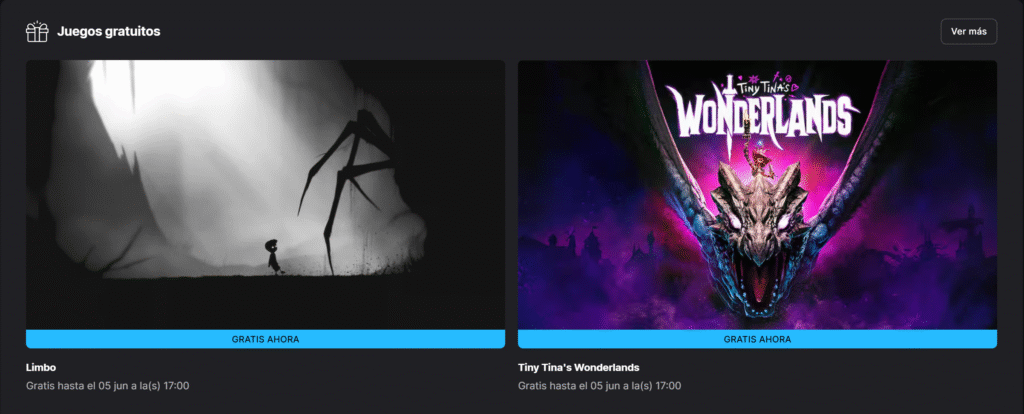Click the Ver más button

point(968,31)
